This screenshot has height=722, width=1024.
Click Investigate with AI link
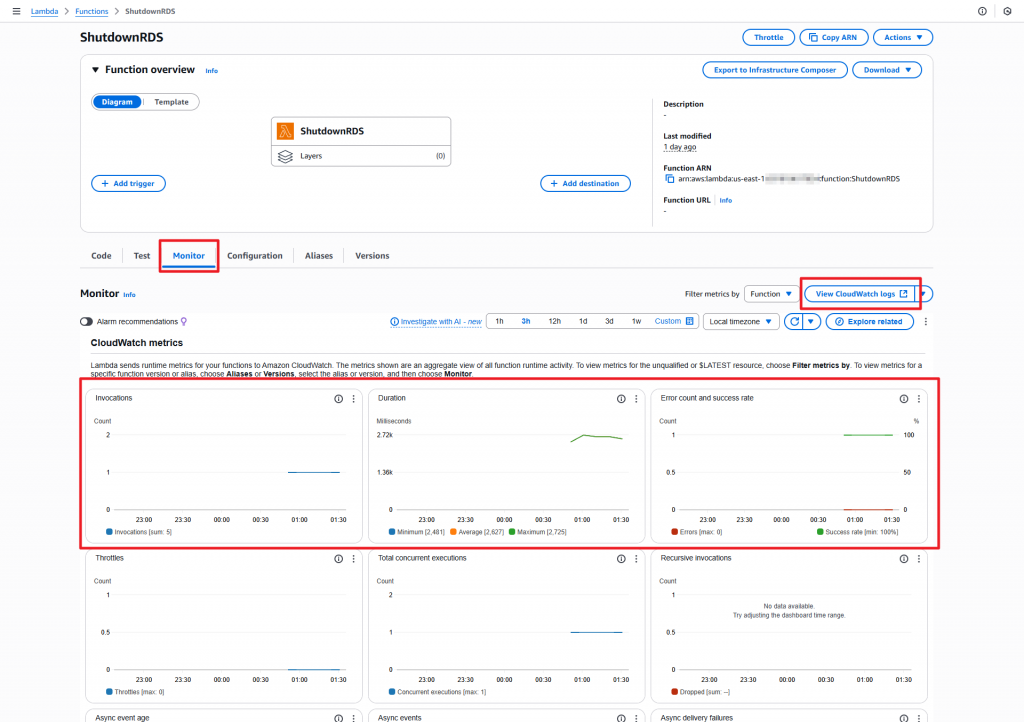pos(436,322)
